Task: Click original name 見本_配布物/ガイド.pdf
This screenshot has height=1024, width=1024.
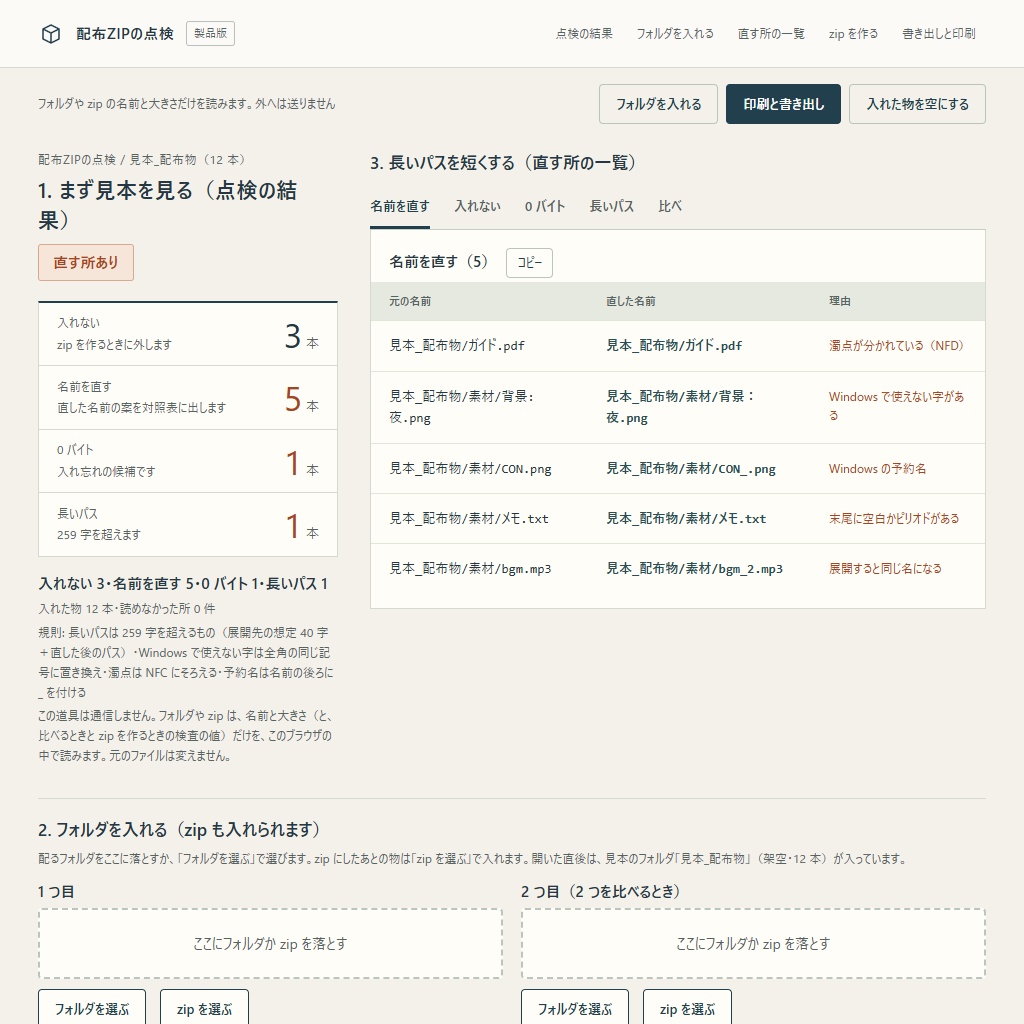Action: click(x=457, y=345)
